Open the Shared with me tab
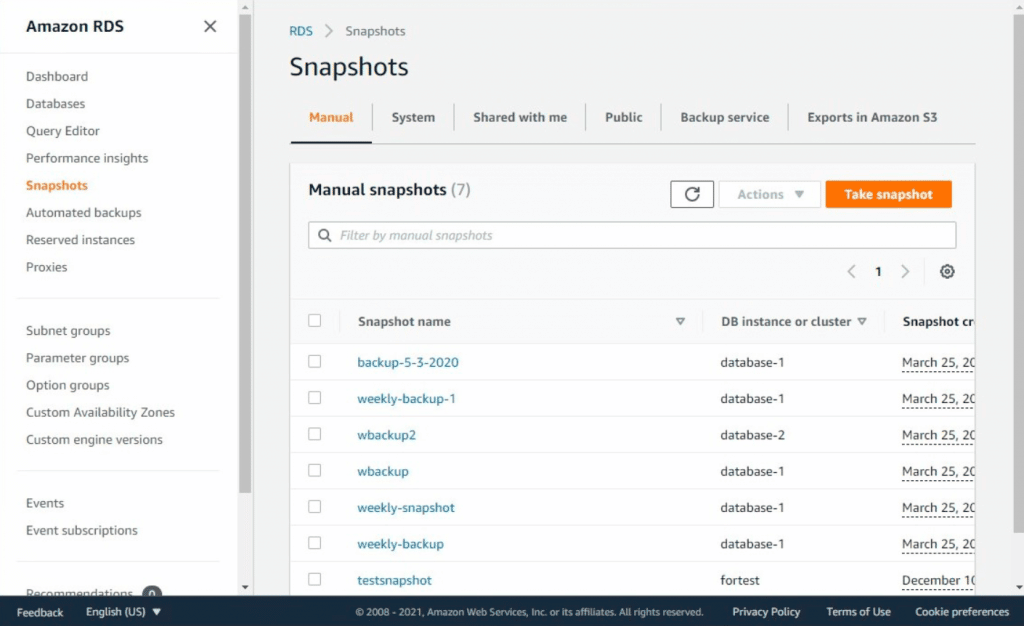Image resolution: width=1024 pixels, height=626 pixels. (520, 117)
